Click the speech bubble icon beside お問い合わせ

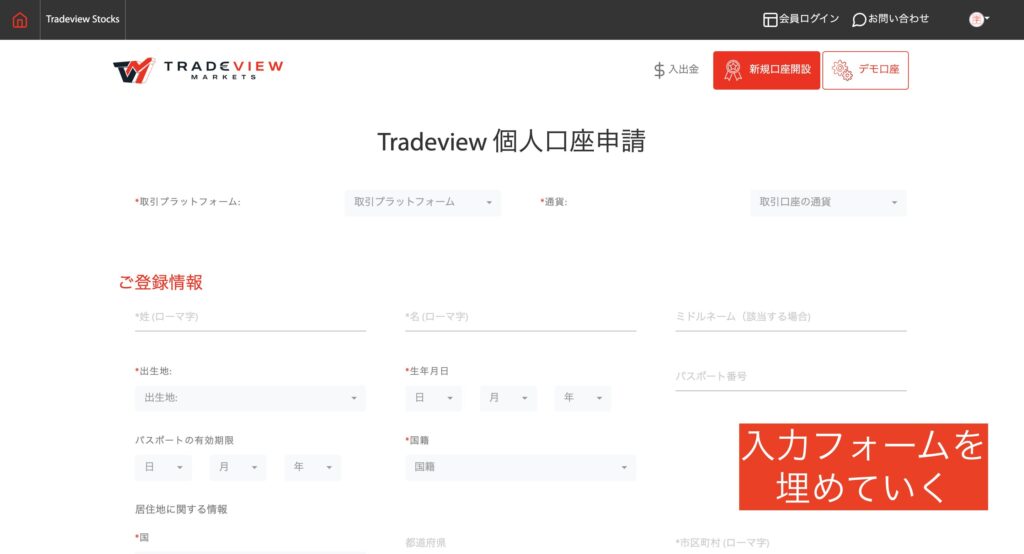pyautogui.click(x=859, y=20)
